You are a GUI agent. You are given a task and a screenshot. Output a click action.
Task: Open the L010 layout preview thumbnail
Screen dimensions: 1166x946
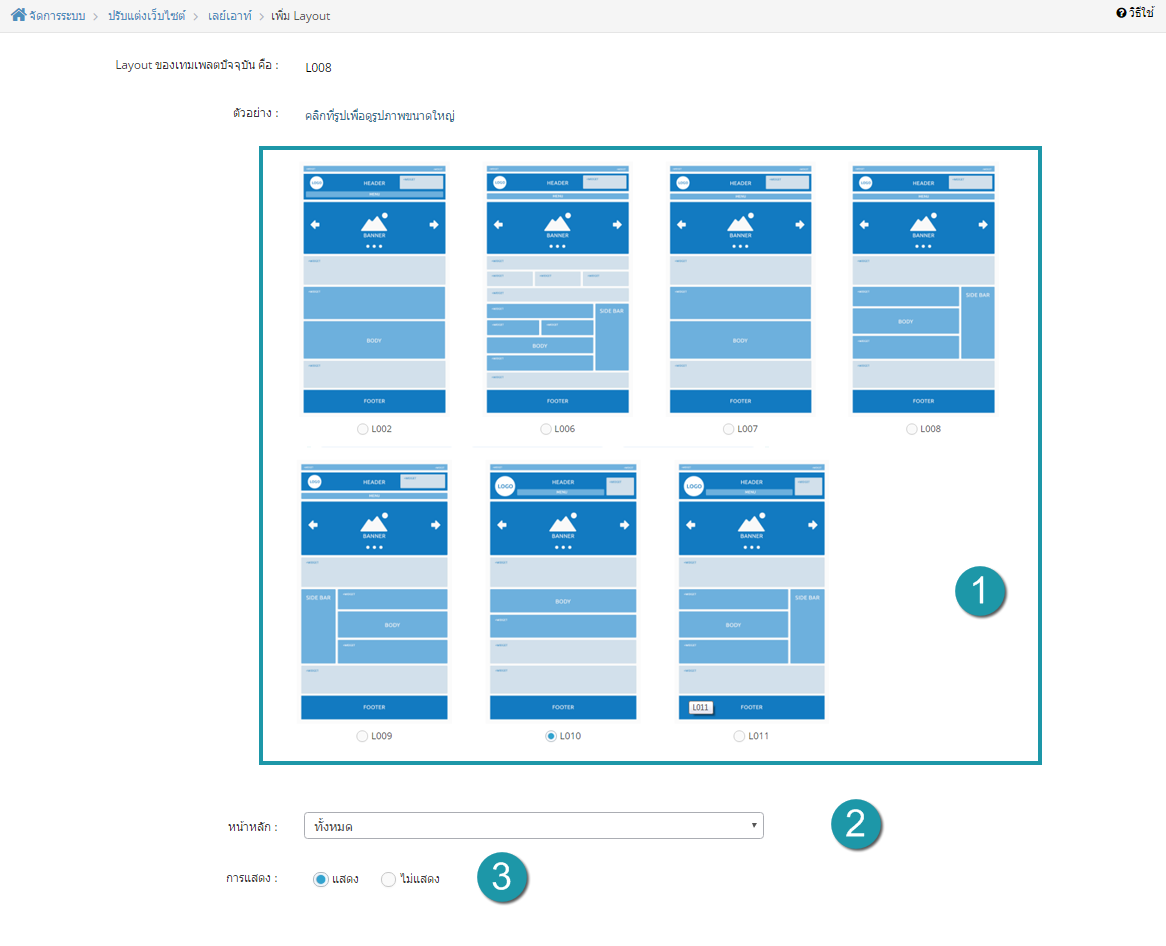click(563, 592)
